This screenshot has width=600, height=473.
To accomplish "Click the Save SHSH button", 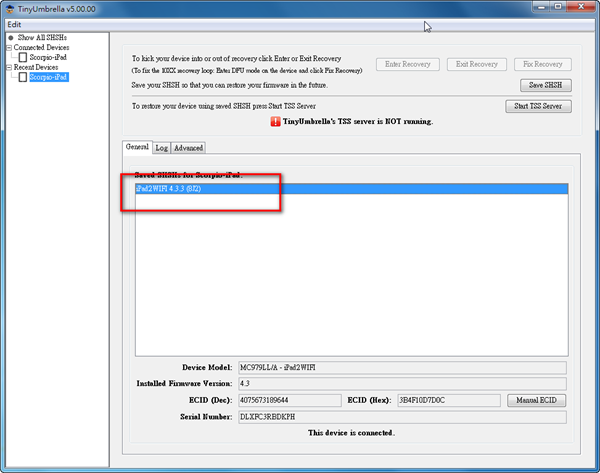I will click(546, 85).
